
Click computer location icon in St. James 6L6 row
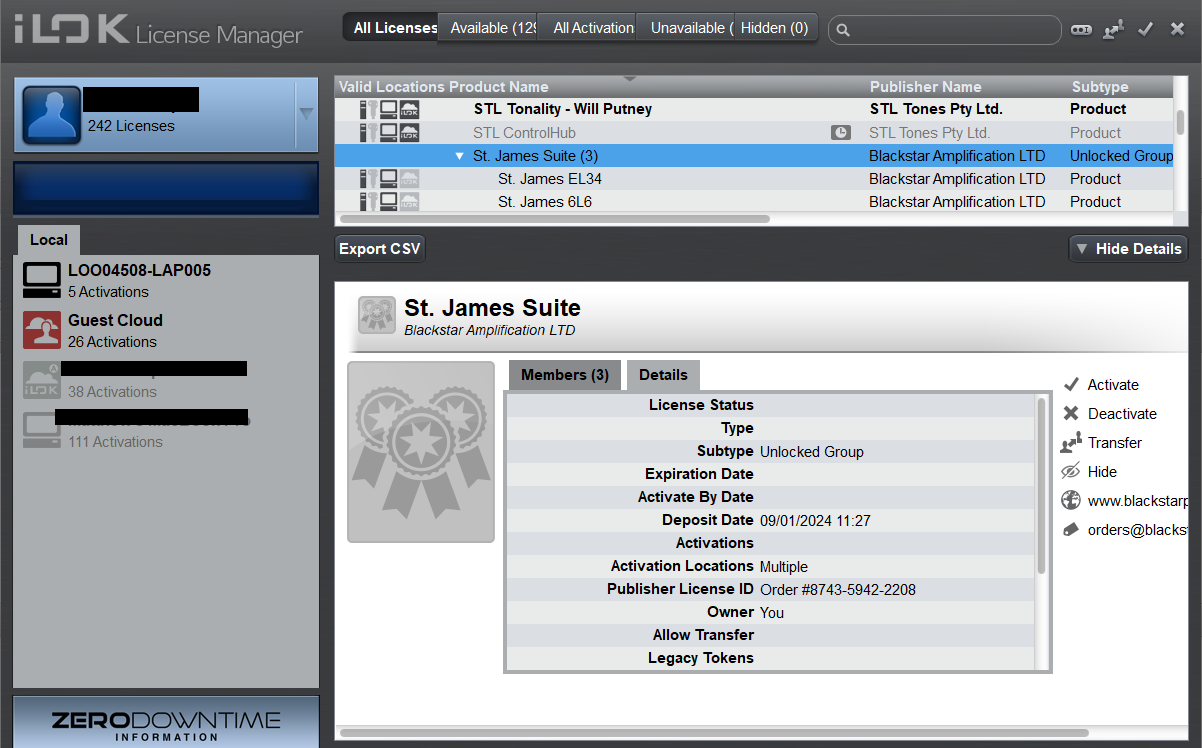(x=388, y=202)
